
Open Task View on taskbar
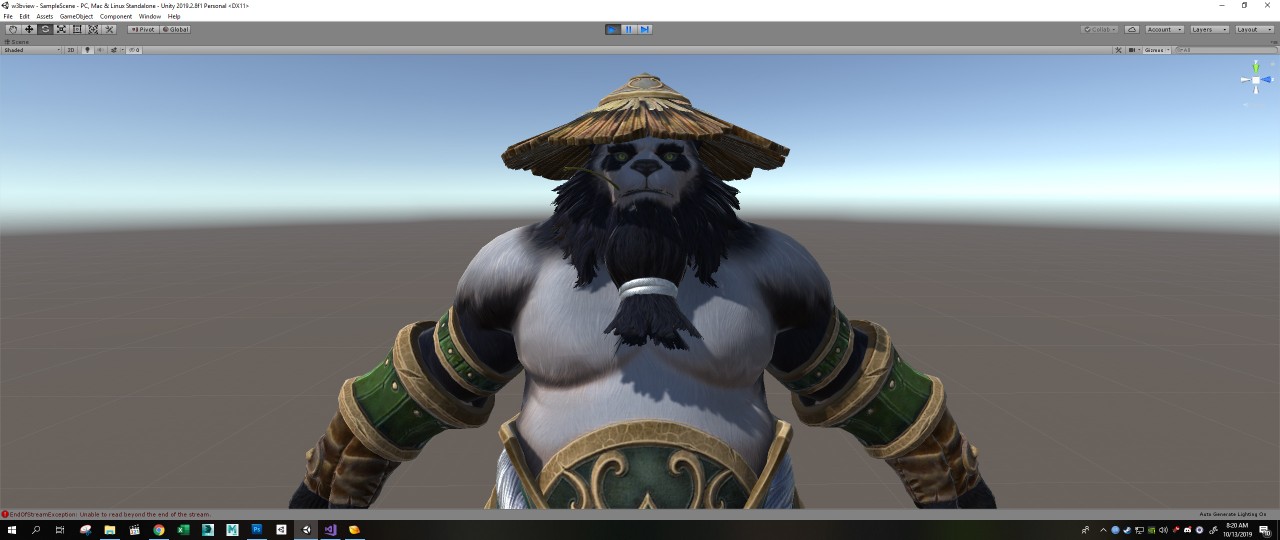pyautogui.click(x=60, y=530)
